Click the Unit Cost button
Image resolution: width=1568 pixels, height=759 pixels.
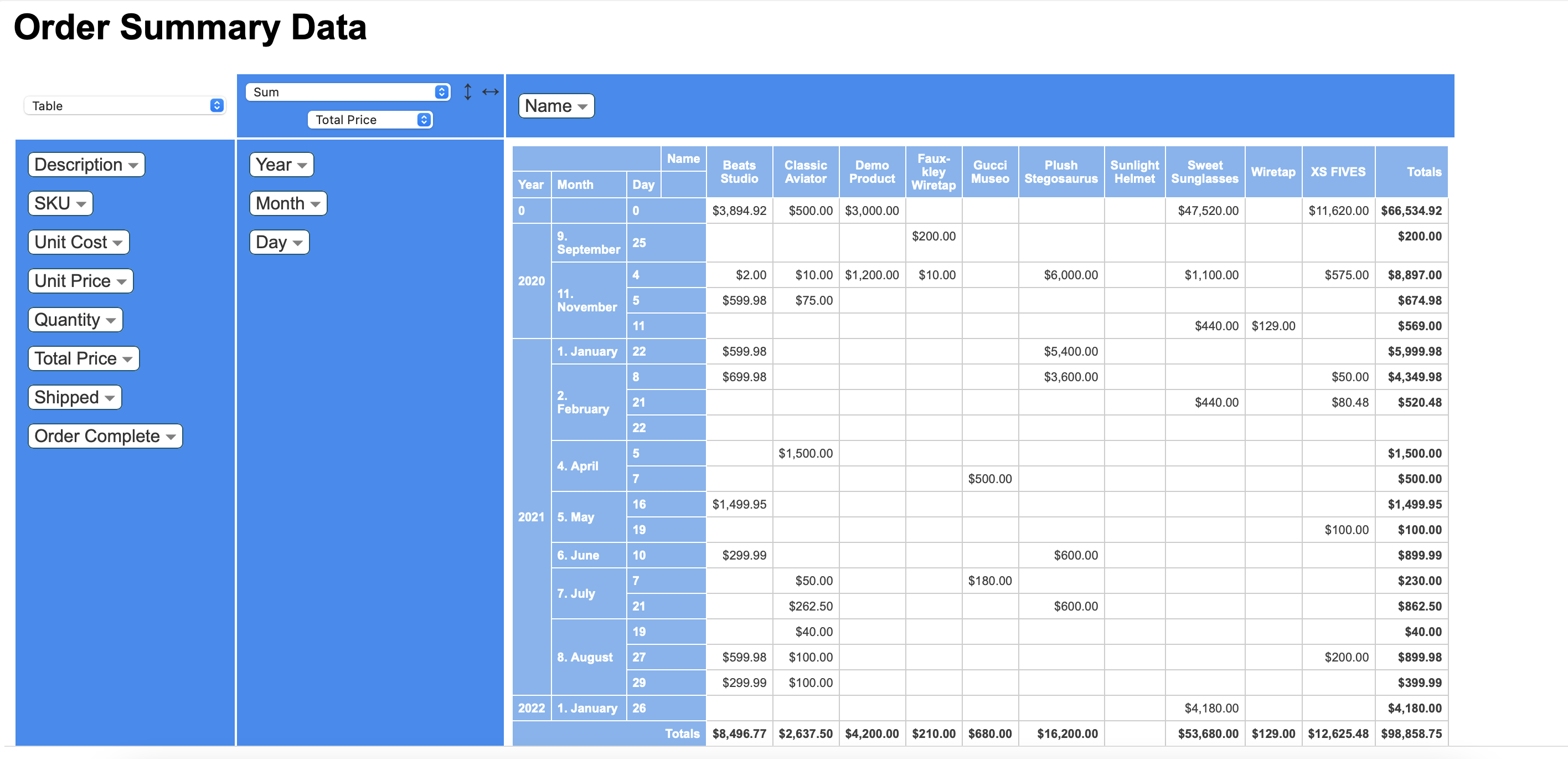point(78,242)
